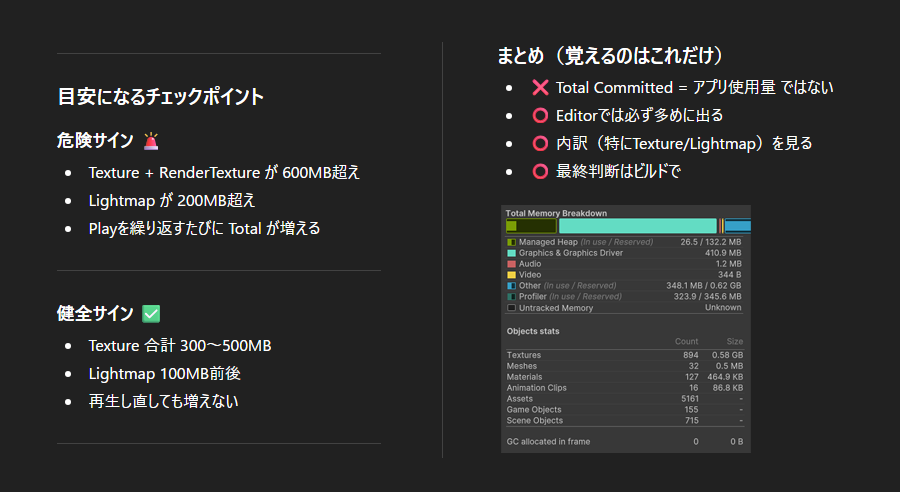Click the green Managed Heap segment in bar

pyautogui.click(x=530, y=226)
